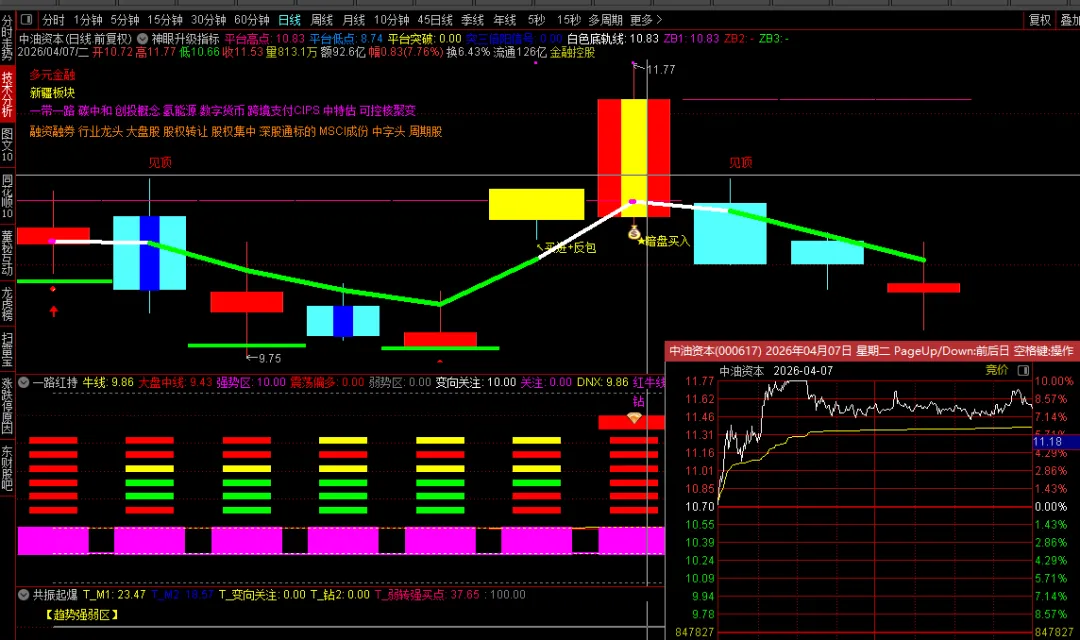This screenshot has height=640, width=1080.
Task: Click the ★暗盘买入 signal label
Action: tap(663, 241)
